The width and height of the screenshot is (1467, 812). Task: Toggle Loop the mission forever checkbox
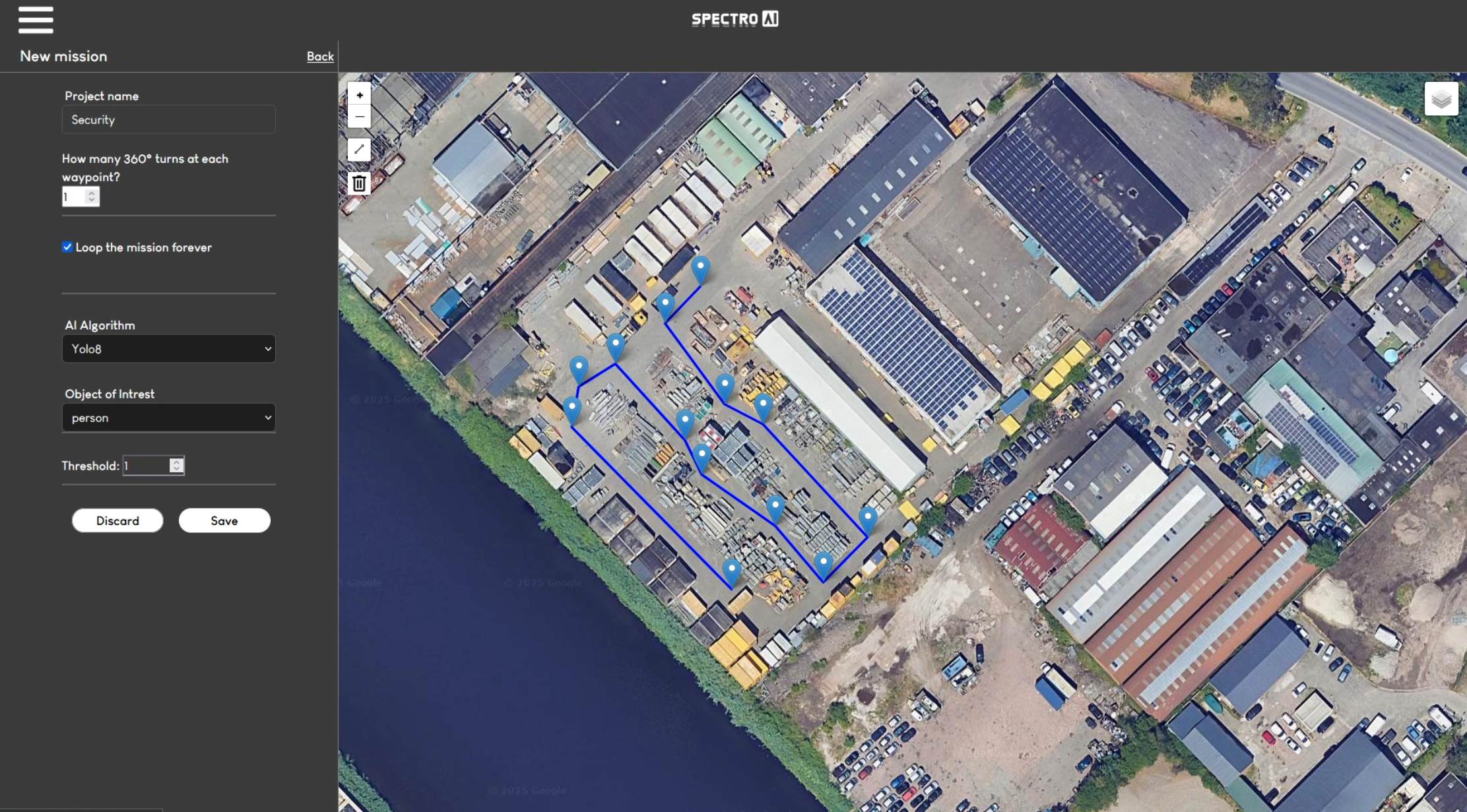pyautogui.click(x=67, y=247)
